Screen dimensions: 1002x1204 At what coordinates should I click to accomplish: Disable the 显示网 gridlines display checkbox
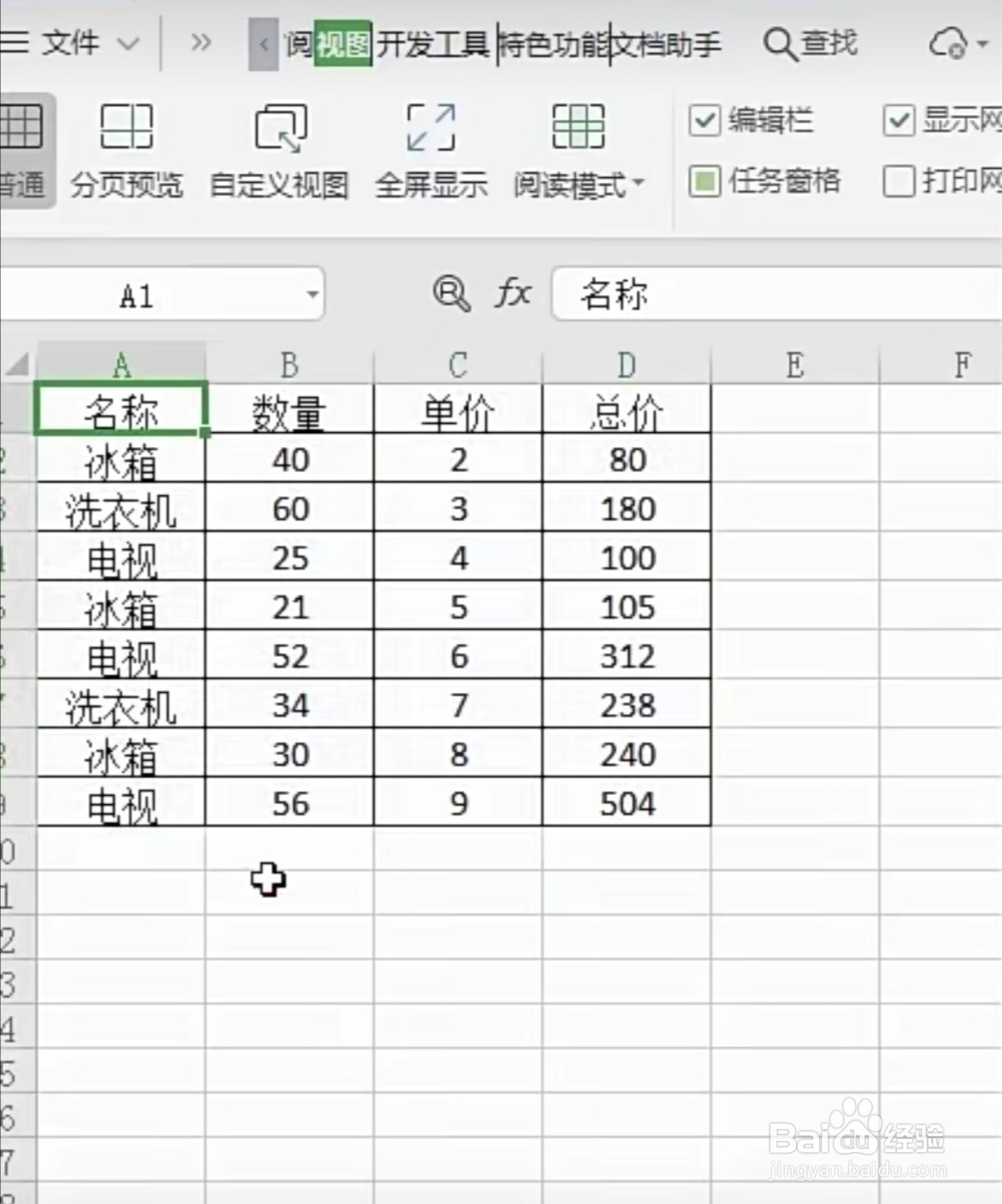[x=898, y=121]
